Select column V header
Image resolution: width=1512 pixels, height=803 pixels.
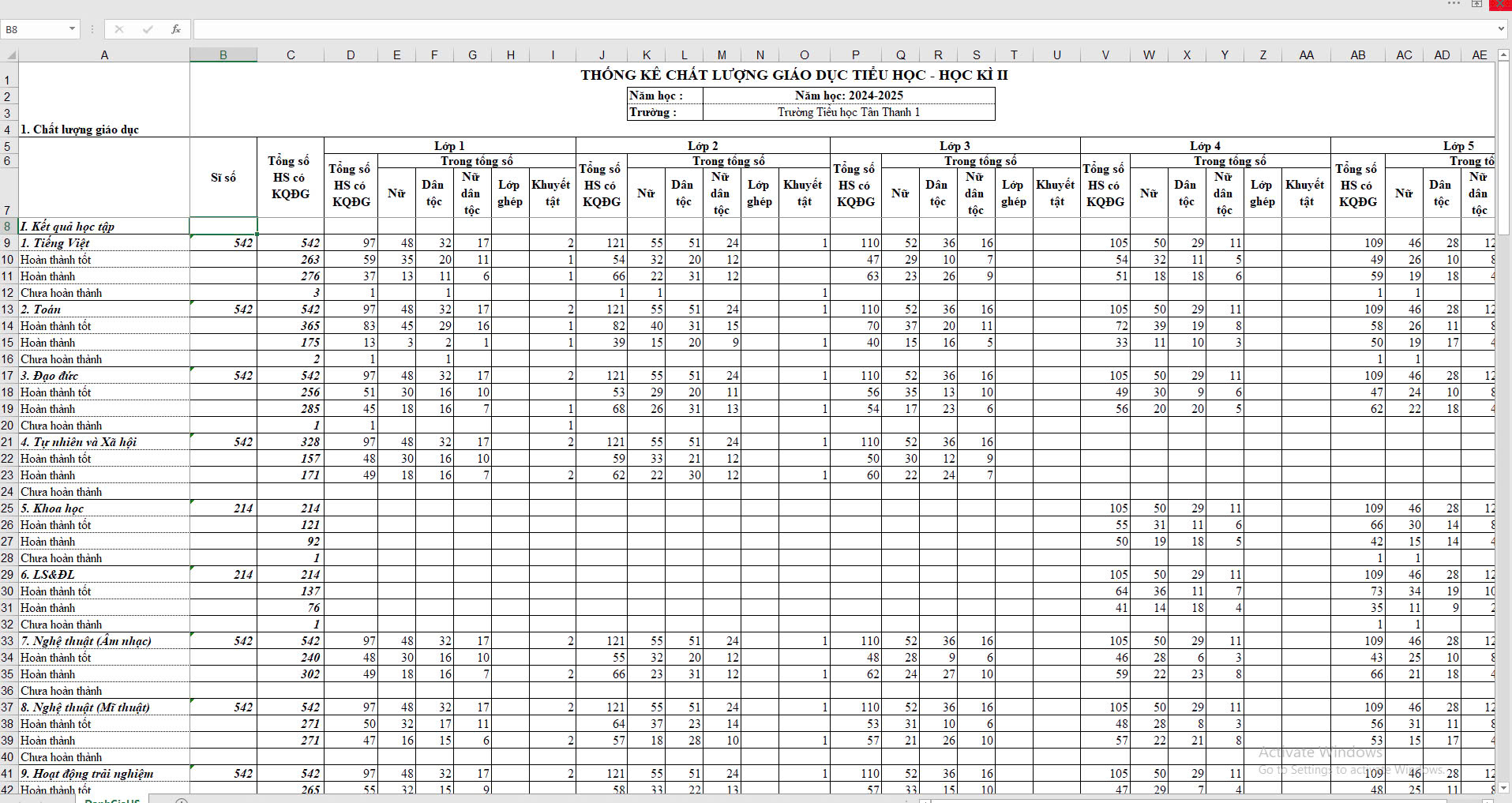(1105, 54)
